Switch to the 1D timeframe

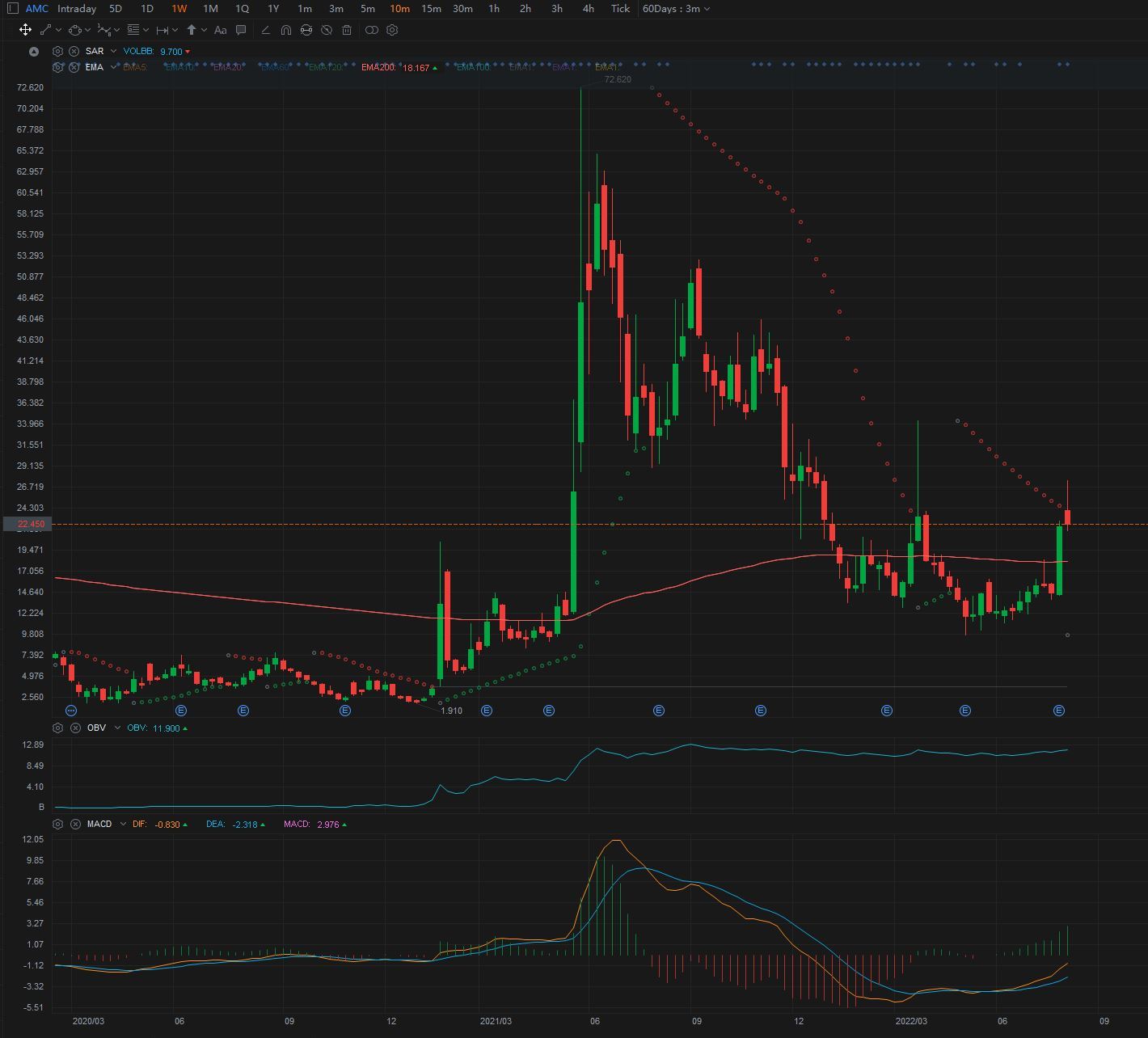147,8
